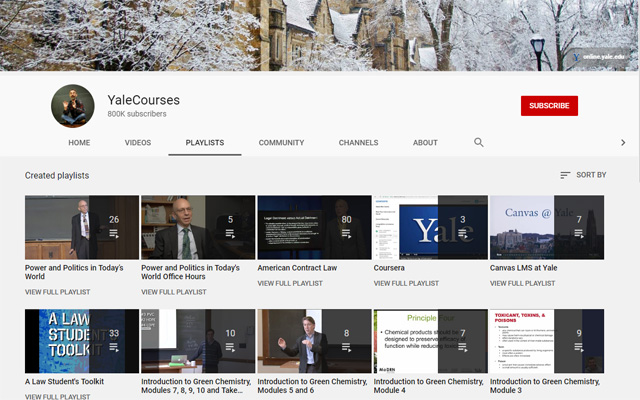This screenshot has height=400, width=640.
Task: Click playlist icon on American Contract Law thumbnail
Action: click(x=346, y=233)
